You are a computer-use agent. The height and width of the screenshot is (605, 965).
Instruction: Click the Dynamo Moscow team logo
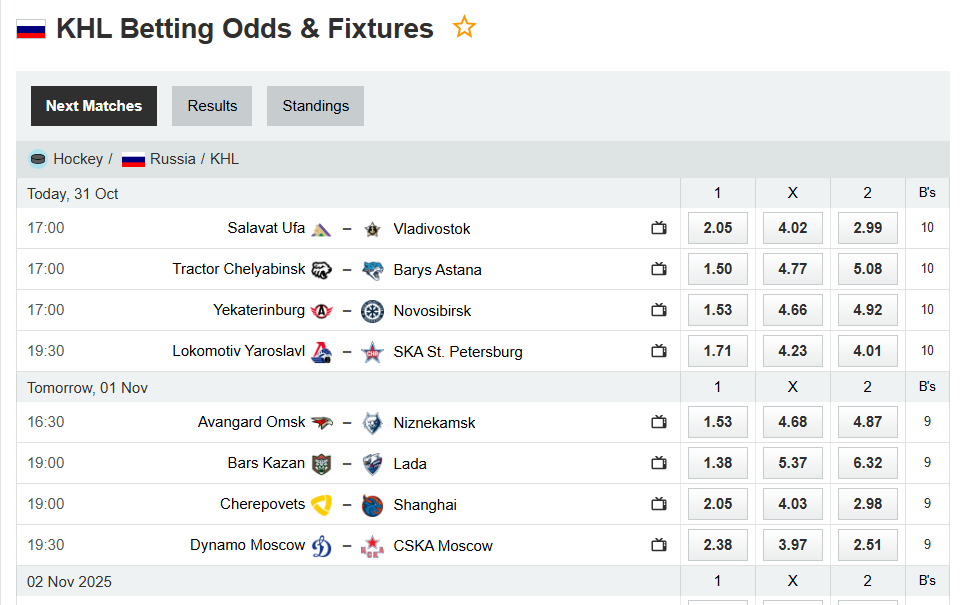pyautogui.click(x=321, y=545)
